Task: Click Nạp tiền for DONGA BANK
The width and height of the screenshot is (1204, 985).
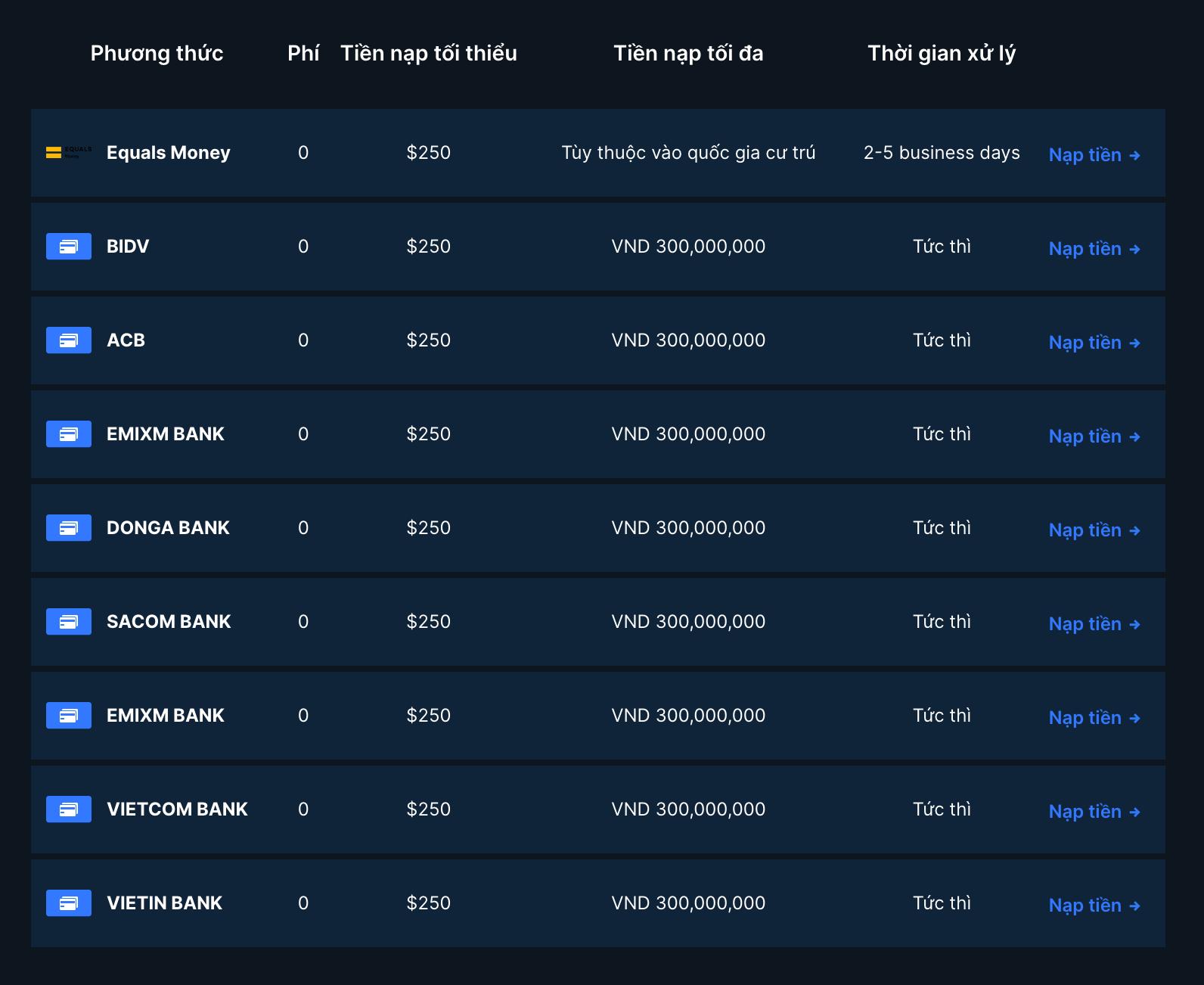Action: [1094, 530]
